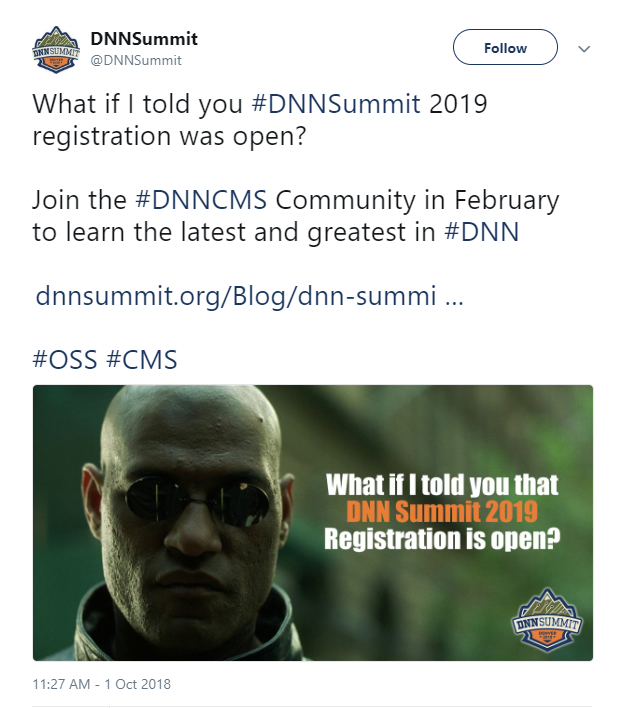Open the DNNSummit profile avatar
This screenshot has height=708, width=623.
(56, 49)
